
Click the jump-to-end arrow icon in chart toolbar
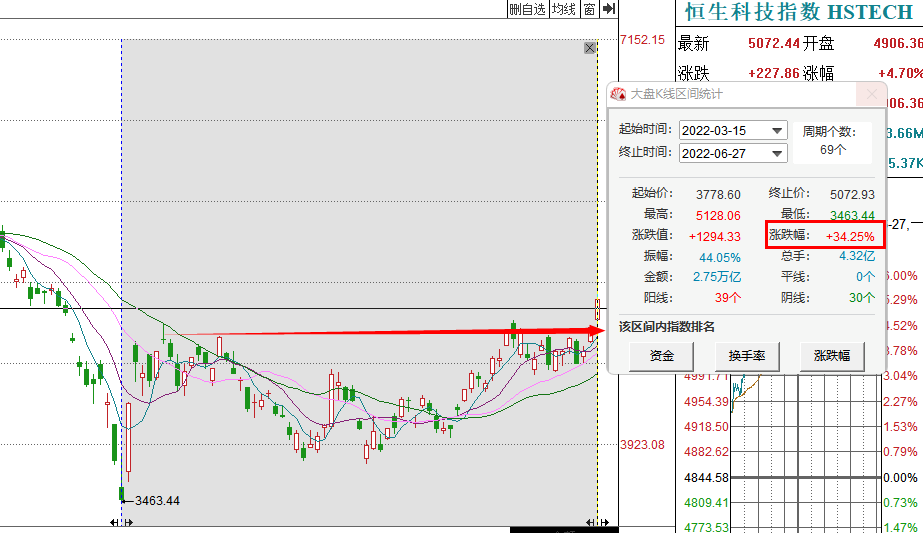click(609, 9)
